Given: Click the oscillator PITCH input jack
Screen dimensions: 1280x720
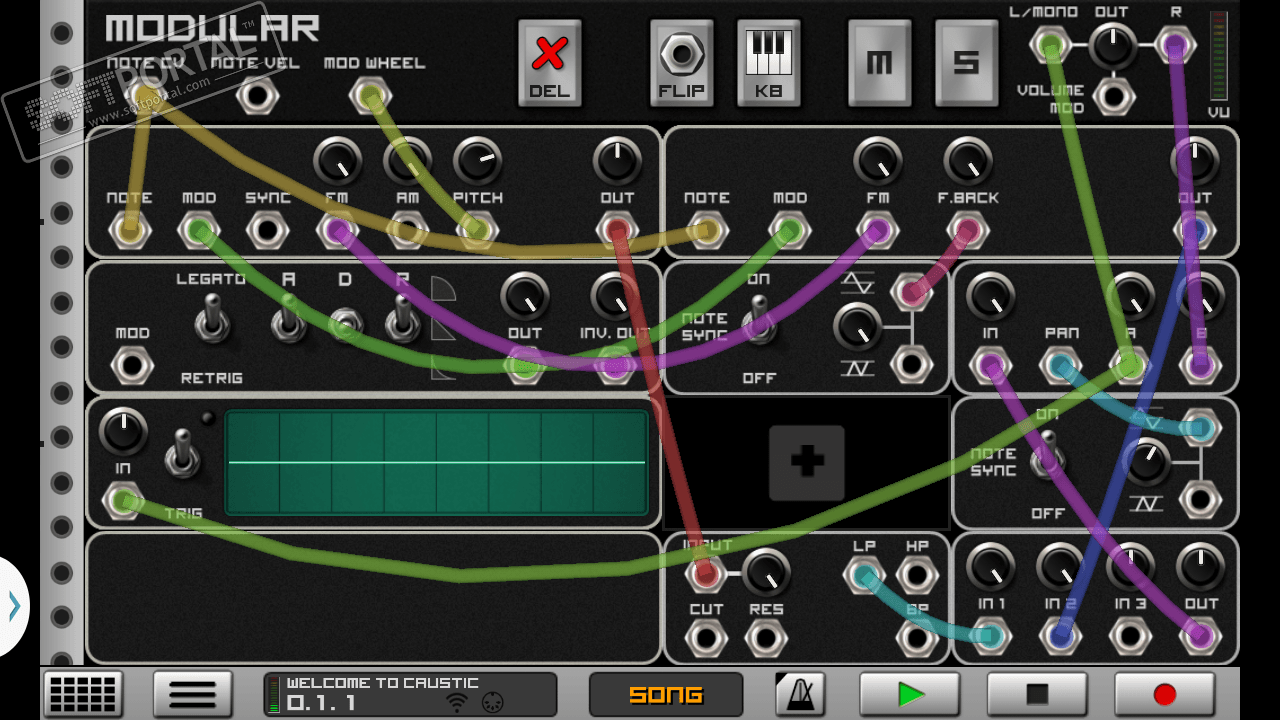Looking at the screenshot, I should (x=477, y=231).
